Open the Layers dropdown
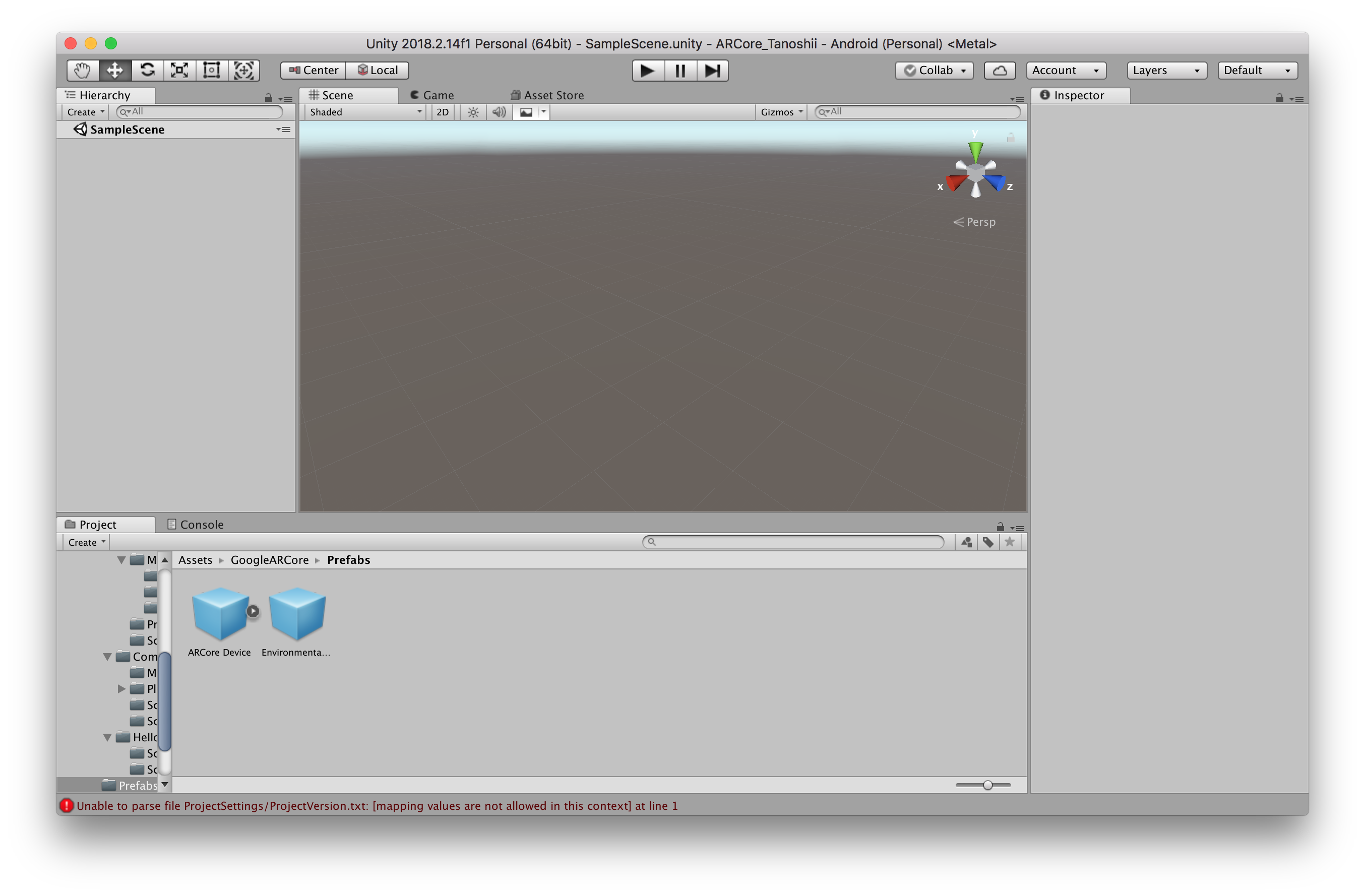1365x896 pixels. coord(1166,71)
